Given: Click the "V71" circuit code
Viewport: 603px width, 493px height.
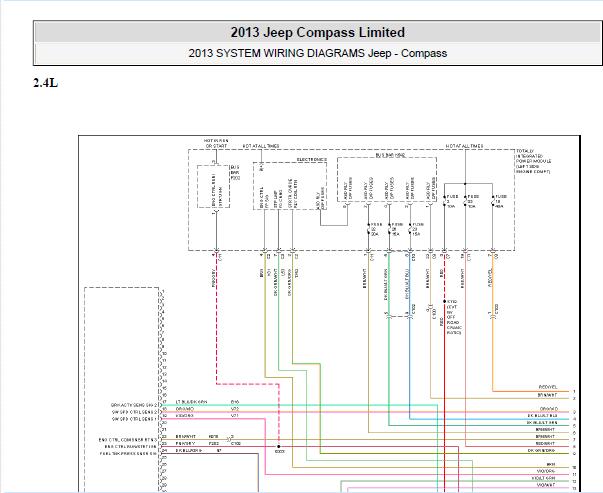Looking at the screenshot, I should pos(235,416).
